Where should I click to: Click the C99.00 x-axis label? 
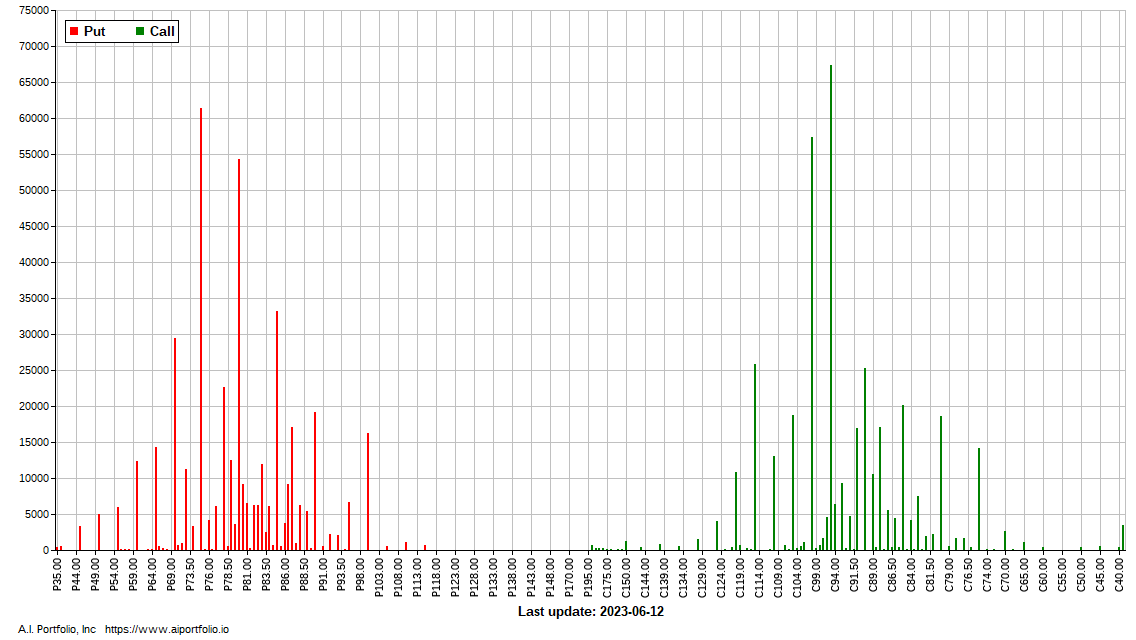pos(815,575)
